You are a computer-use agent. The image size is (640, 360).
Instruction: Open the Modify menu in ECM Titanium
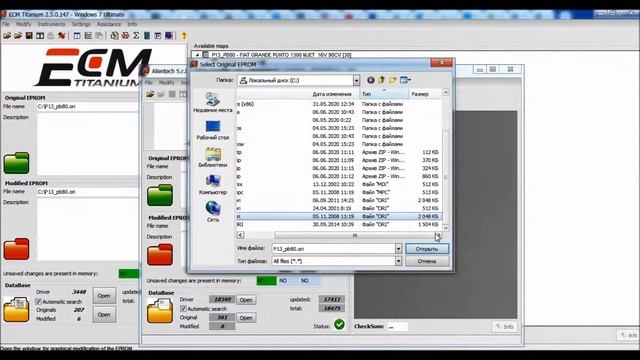click(x=23, y=24)
